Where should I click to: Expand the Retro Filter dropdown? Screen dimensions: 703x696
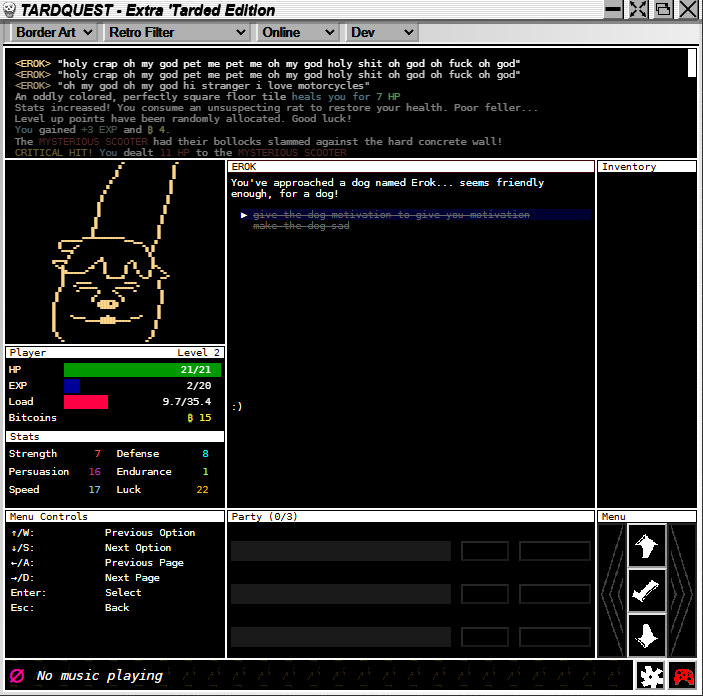coord(176,32)
